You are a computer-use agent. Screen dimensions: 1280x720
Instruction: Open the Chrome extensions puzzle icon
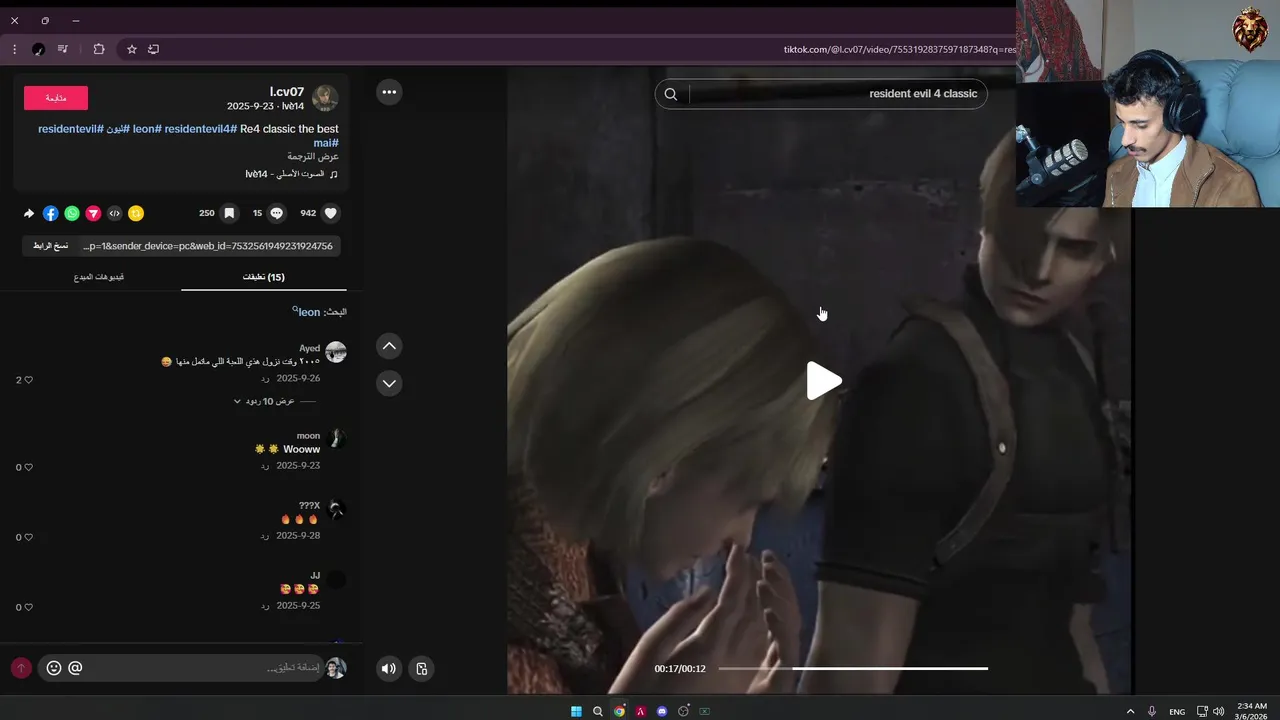[x=99, y=49]
